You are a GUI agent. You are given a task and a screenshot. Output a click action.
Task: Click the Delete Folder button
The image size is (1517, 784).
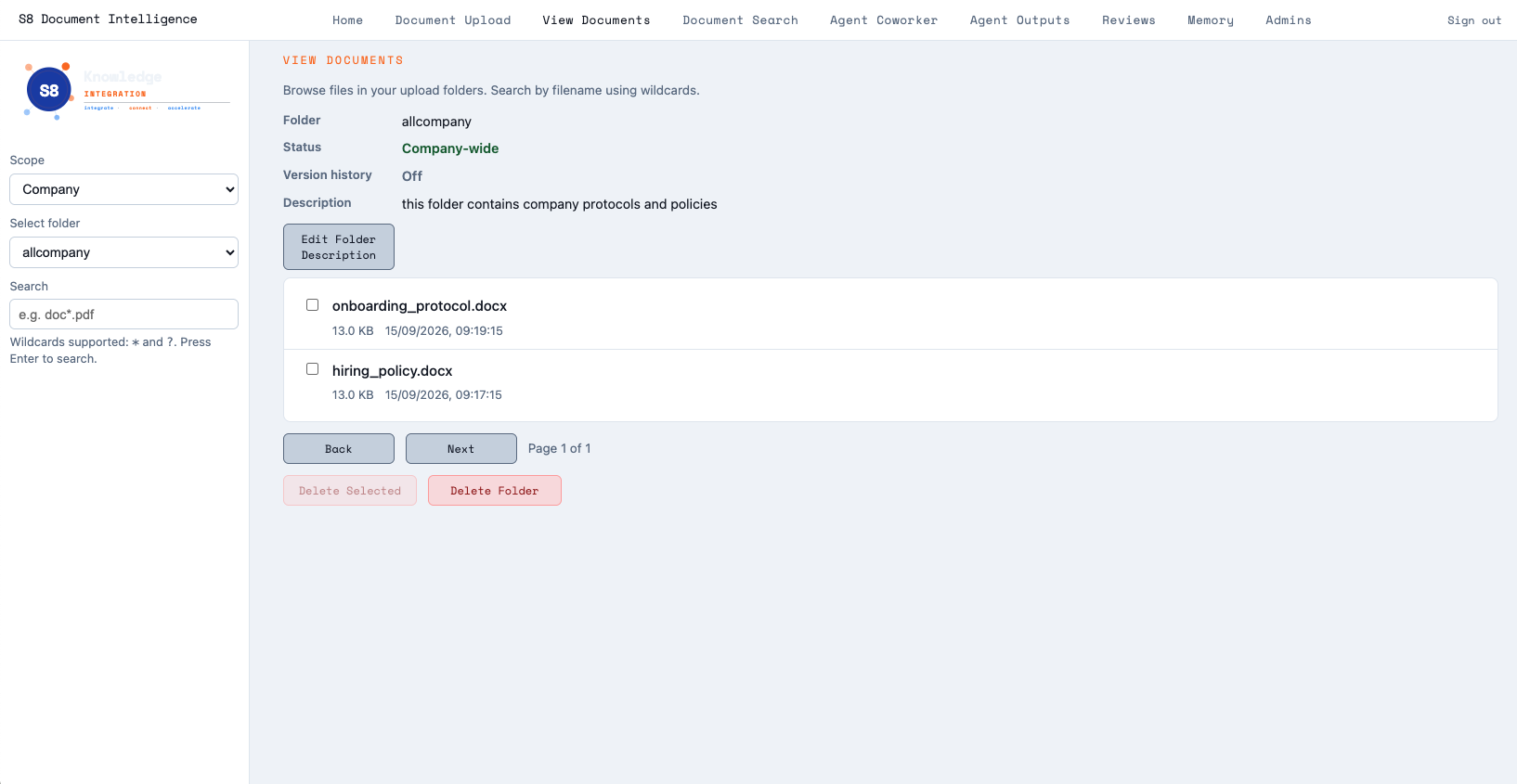click(x=495, y=491)
